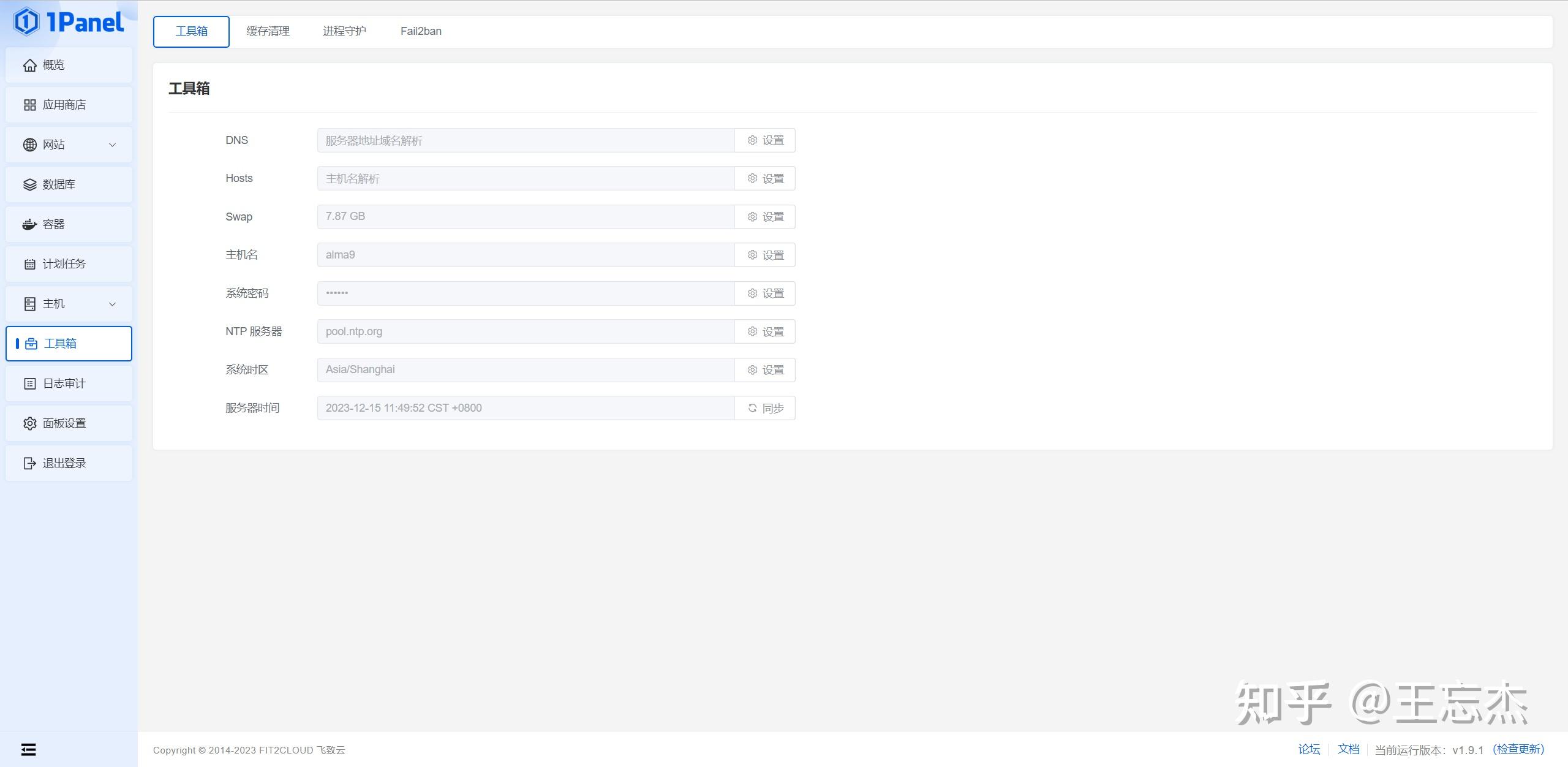Screen dimensions: 1568x767
Task: Click 设置 button for Swap
Action: (765, 217)
